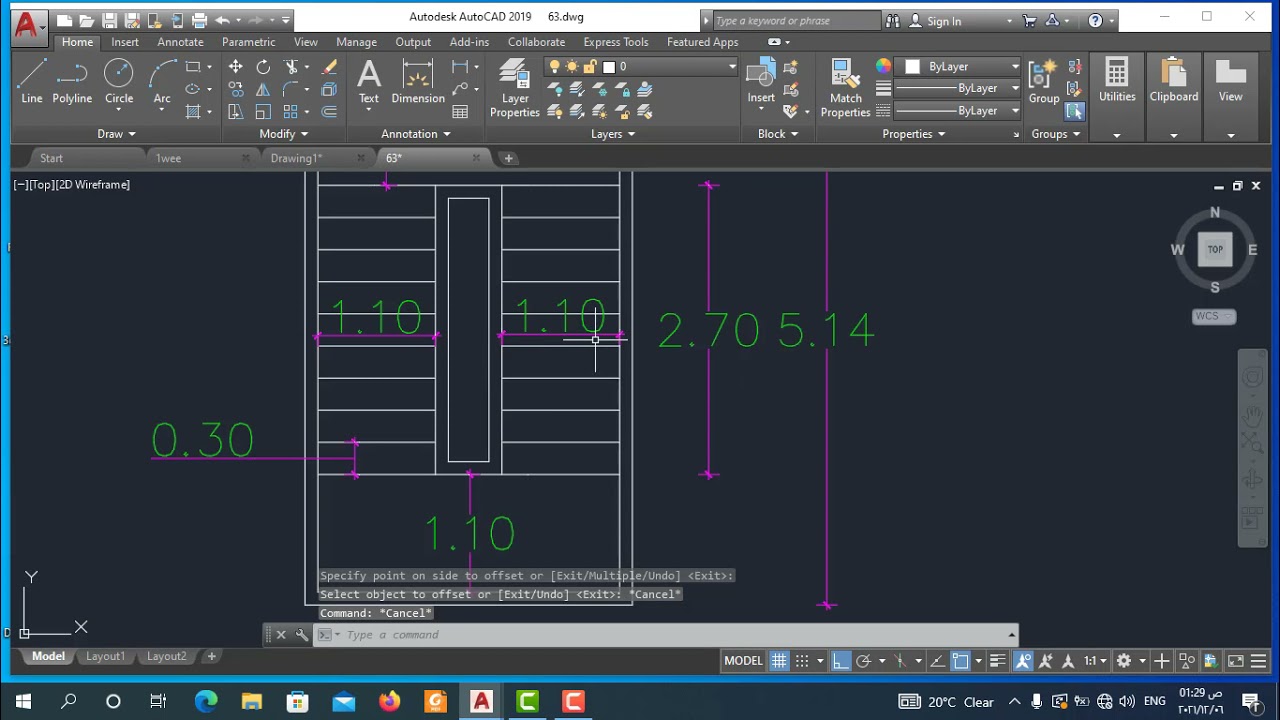
Task: Click the Ellipse tool icon
Action: [x=193, y=89]
